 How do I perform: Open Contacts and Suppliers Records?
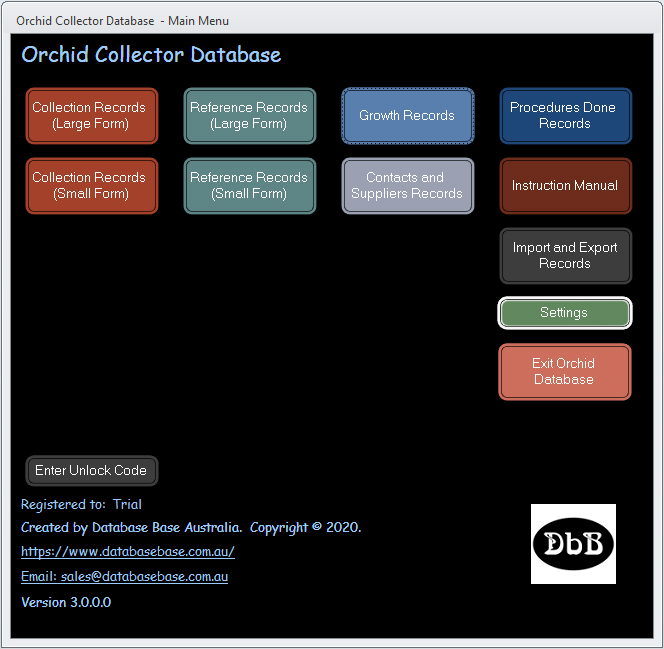tap(408, 185)
